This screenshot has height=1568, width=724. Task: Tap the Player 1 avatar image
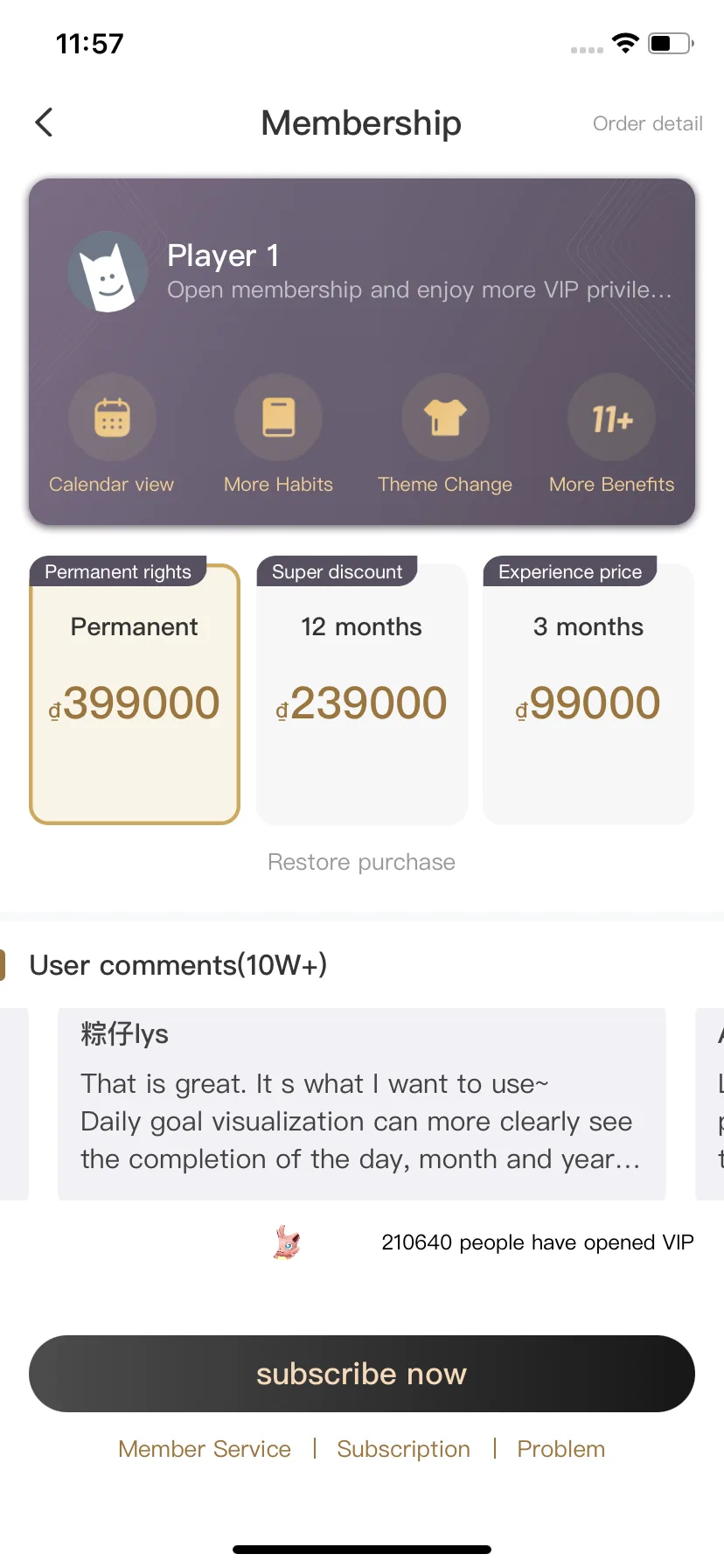108,271
